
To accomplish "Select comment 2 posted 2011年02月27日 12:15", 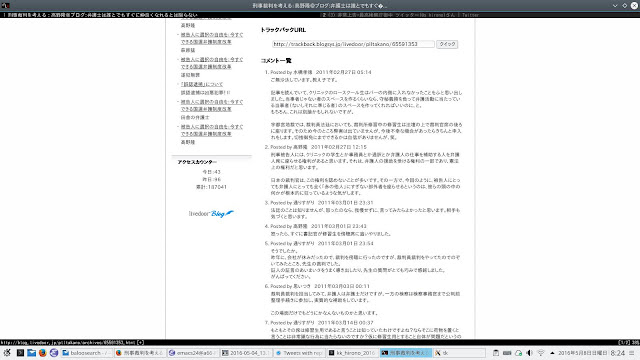I will pyautogui.click(x=318, y=147).
